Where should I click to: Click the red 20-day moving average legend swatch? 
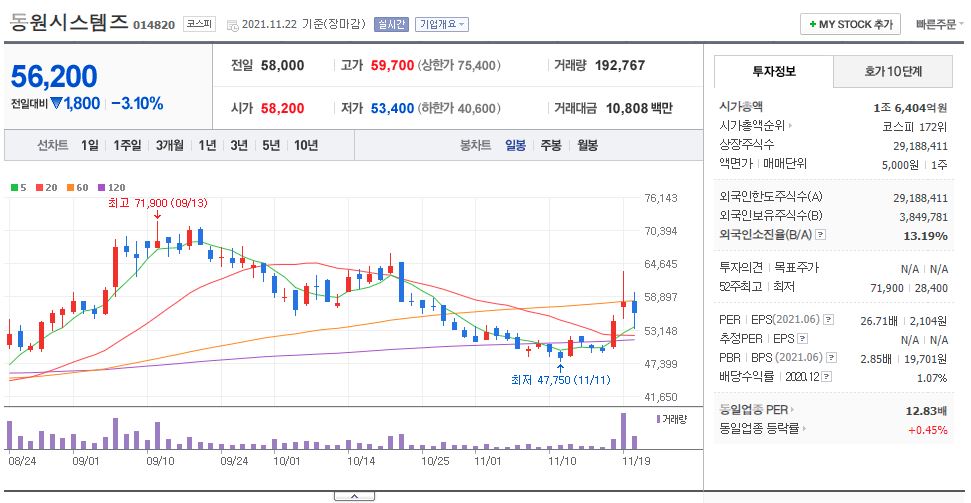click(x=39, y=188)
